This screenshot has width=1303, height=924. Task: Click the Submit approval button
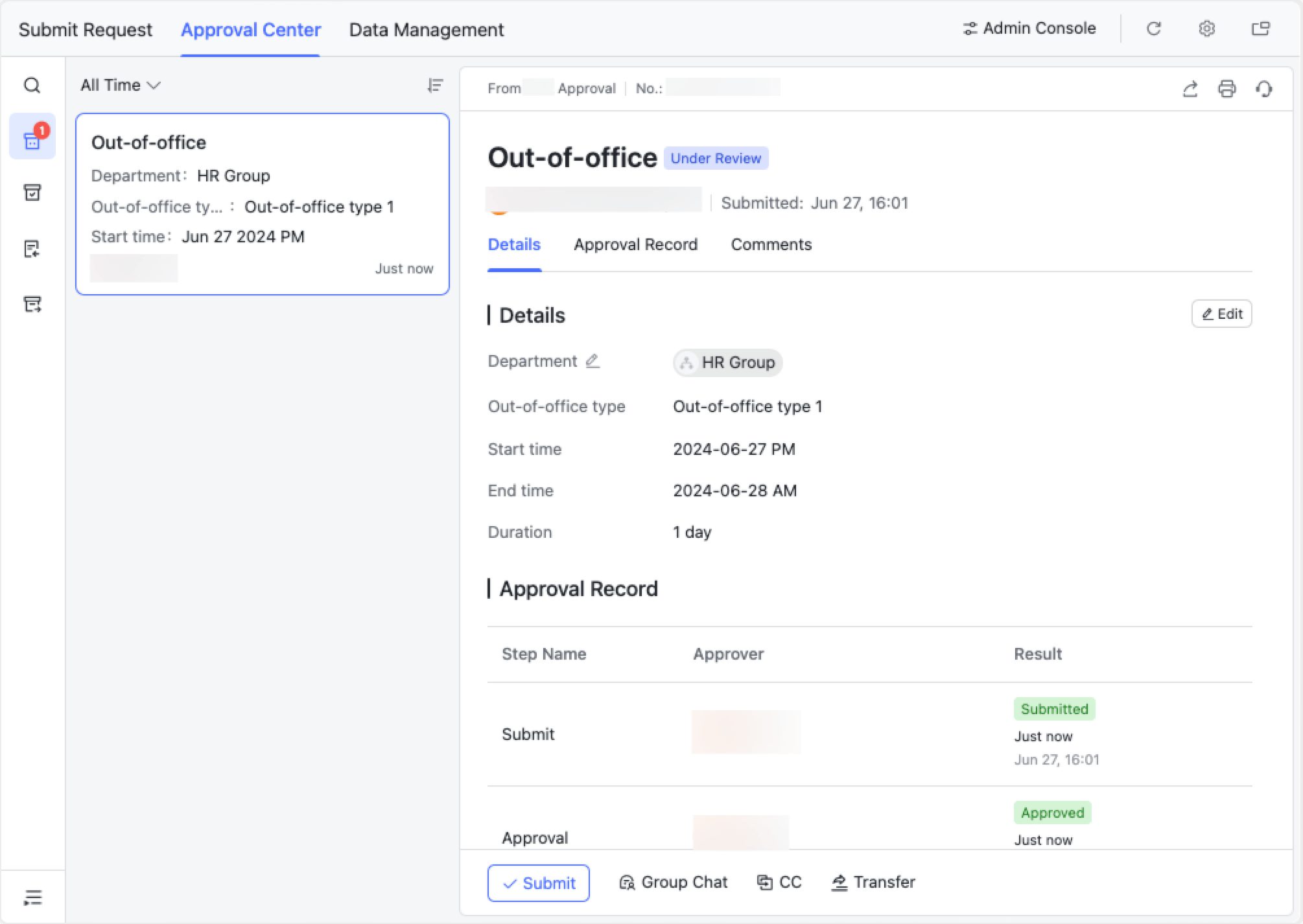(x=538, y=883)
